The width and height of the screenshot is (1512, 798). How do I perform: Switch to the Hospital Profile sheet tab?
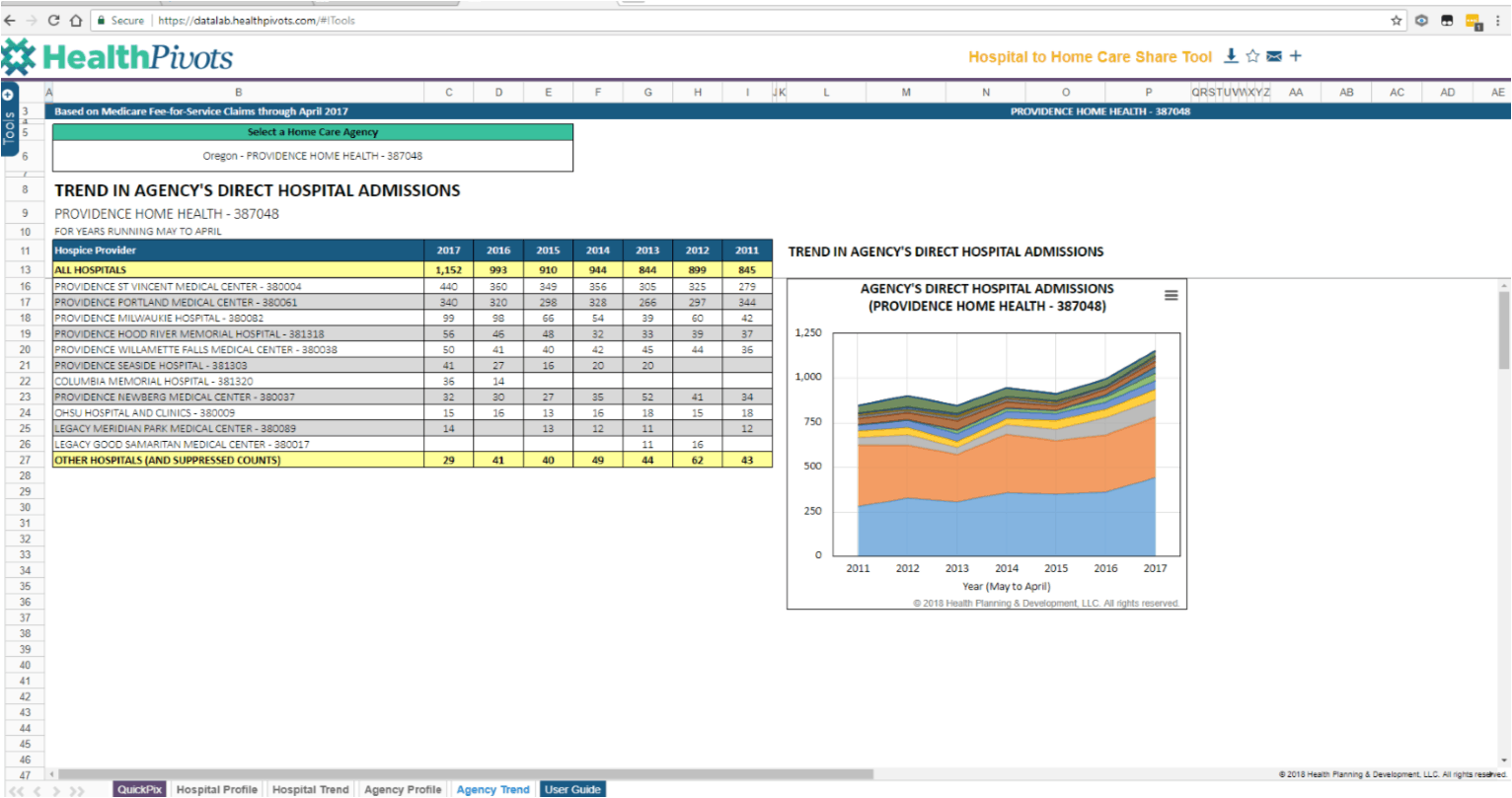(x=216, y=789)
